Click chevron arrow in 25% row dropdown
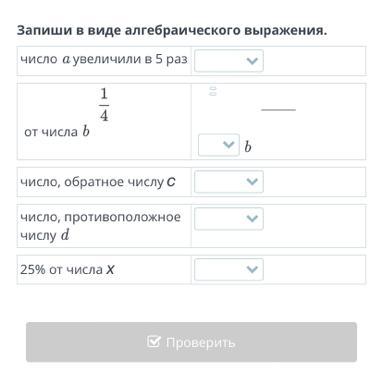383x384 pixels. point(252,269)
